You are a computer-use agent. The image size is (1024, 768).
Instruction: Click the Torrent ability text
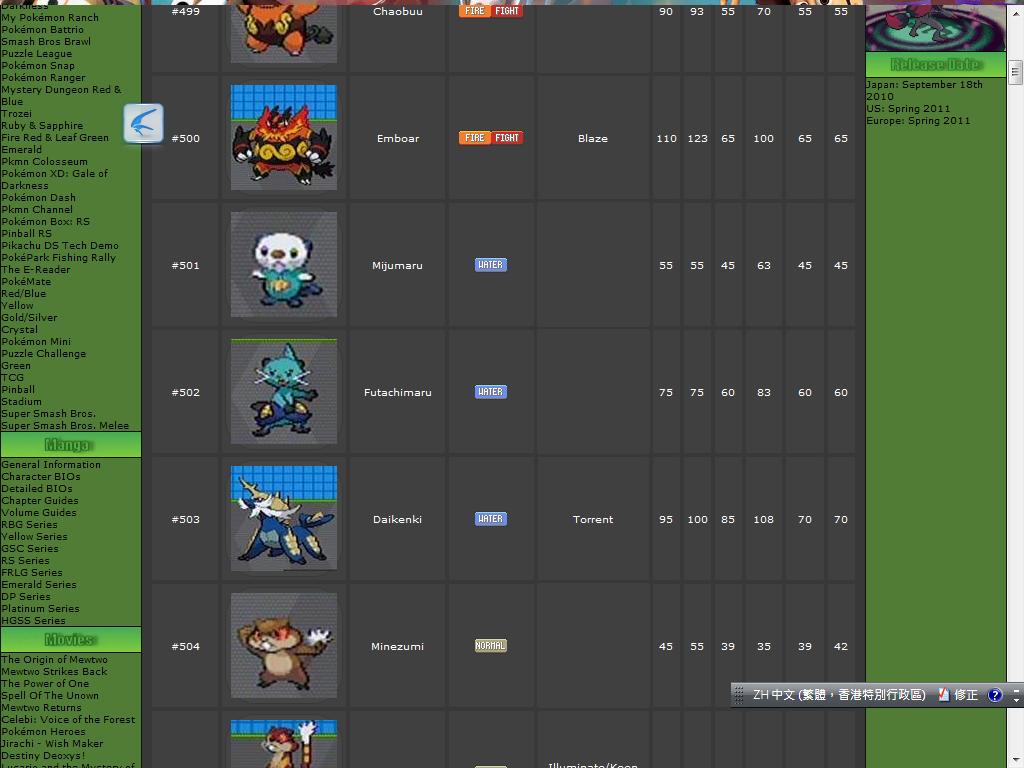(x=593, y=519)
